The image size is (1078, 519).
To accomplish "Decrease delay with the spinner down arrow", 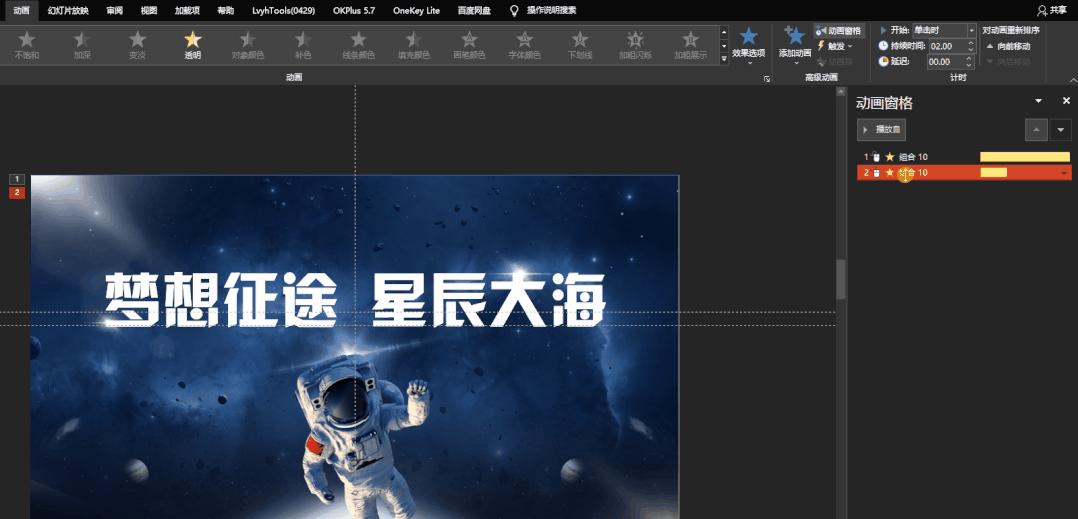I will click(971, 65).
